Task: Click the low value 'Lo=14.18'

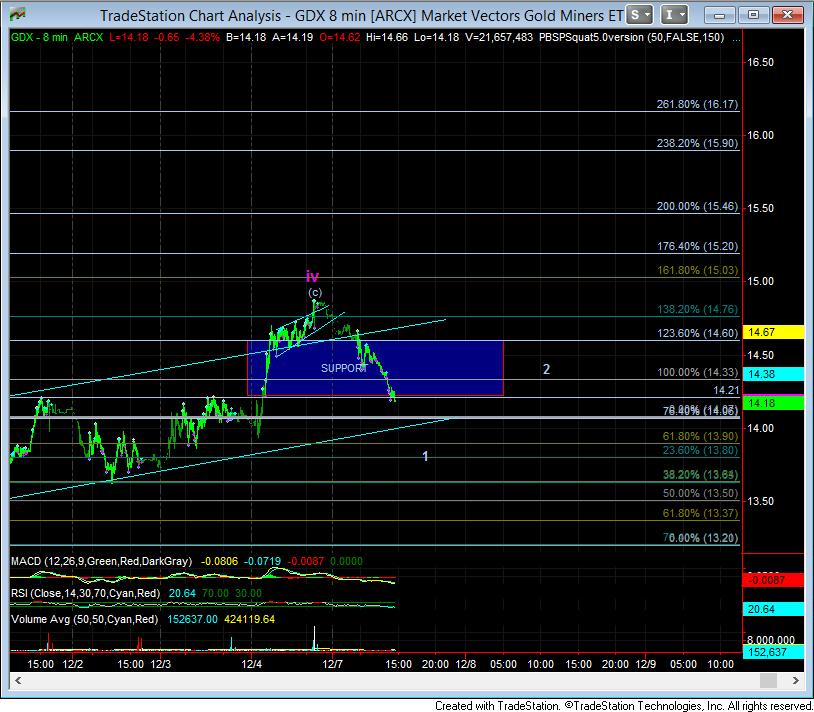Action: click(436, 37)
